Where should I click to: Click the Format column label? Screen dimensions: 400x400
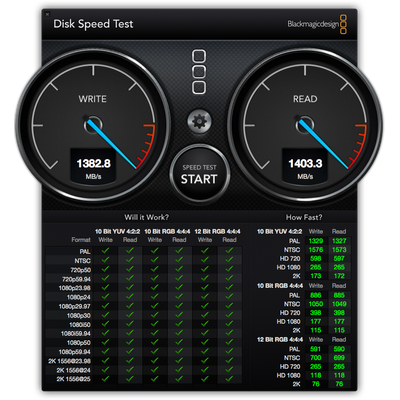(x=81, y=240)
